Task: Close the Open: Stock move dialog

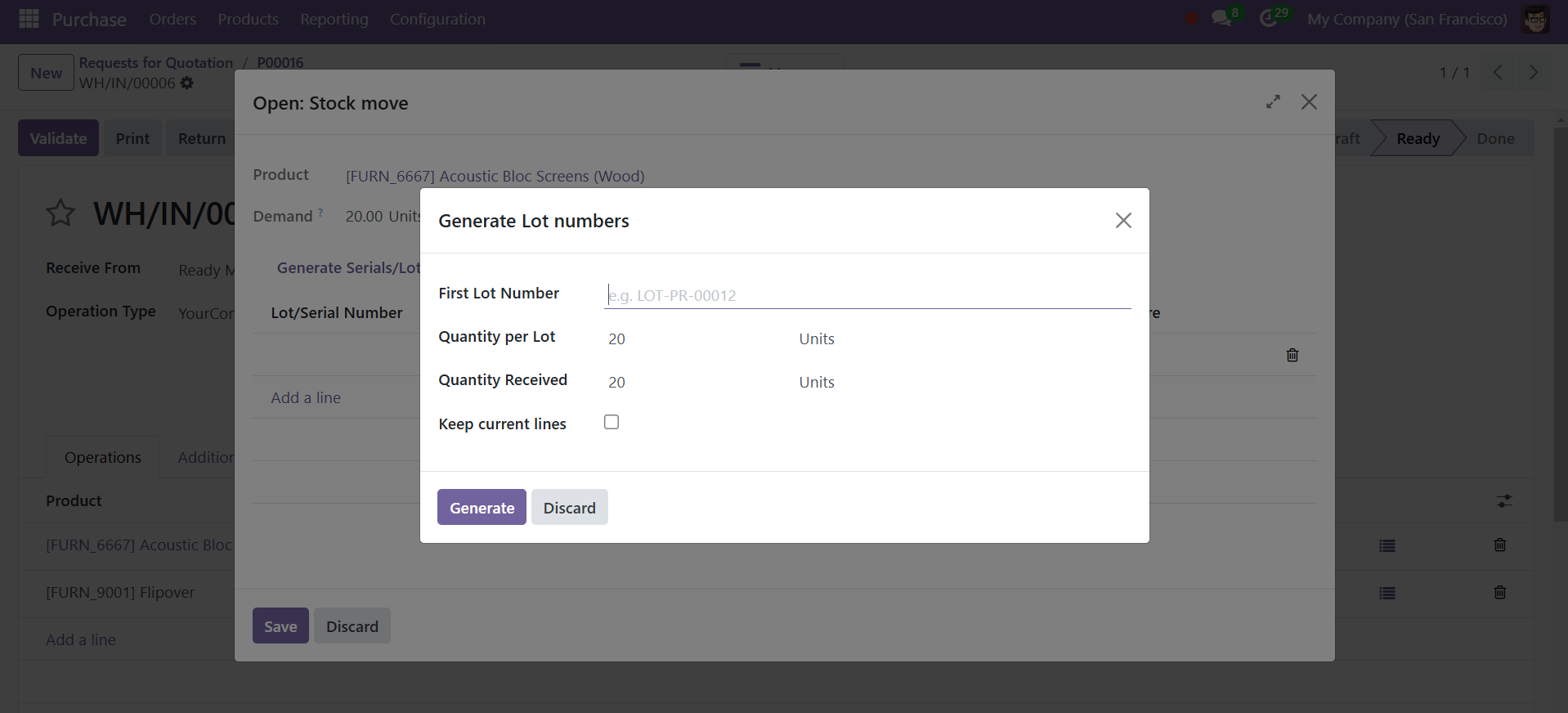Action: pyautogui.click(x=1309, y=102)
